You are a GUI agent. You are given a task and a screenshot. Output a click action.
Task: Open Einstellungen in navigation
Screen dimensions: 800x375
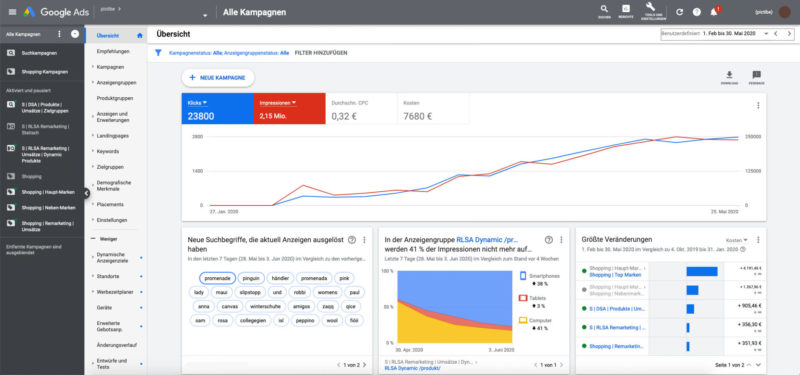pos(112,220)
